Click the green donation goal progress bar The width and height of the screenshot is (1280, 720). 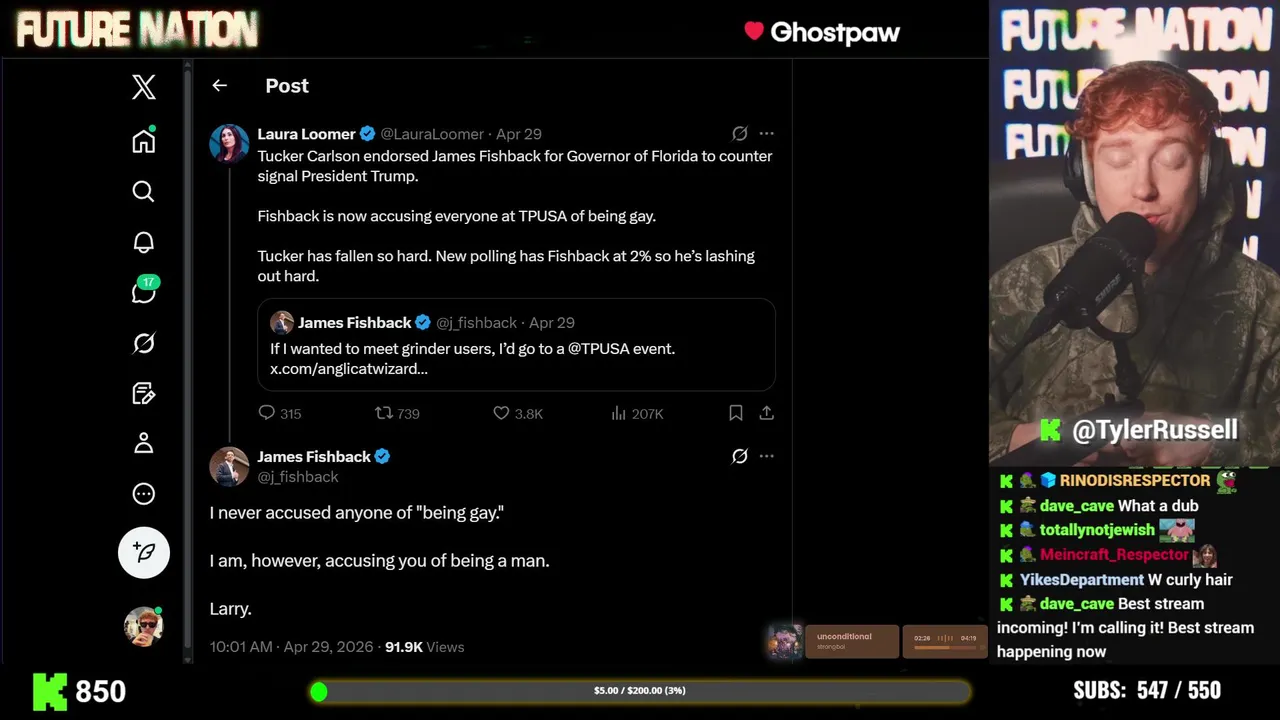[640, 691]
